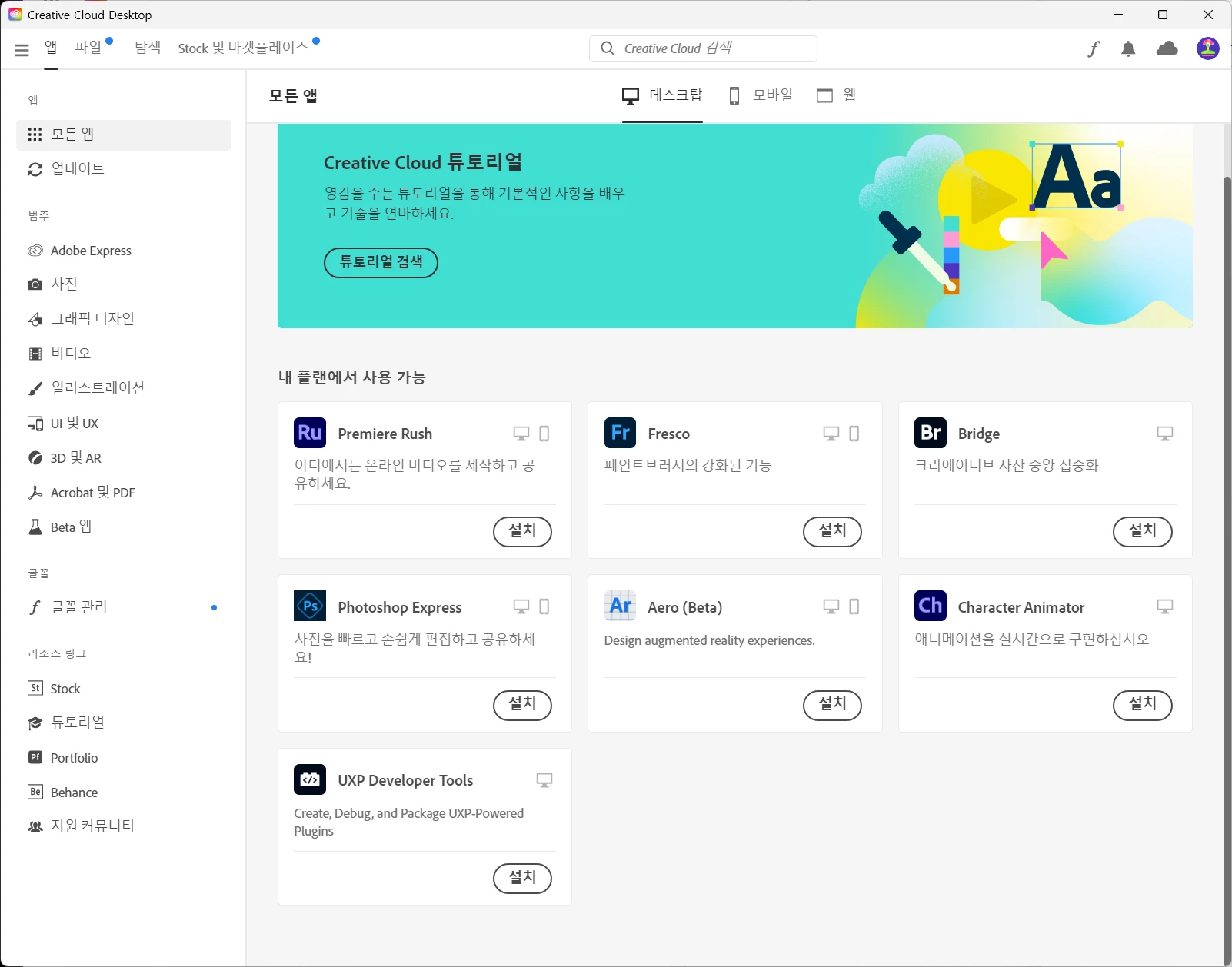Click the vertical scrollbar on right
This screenshot has width=1232, height=967.
pos(1227,570)
